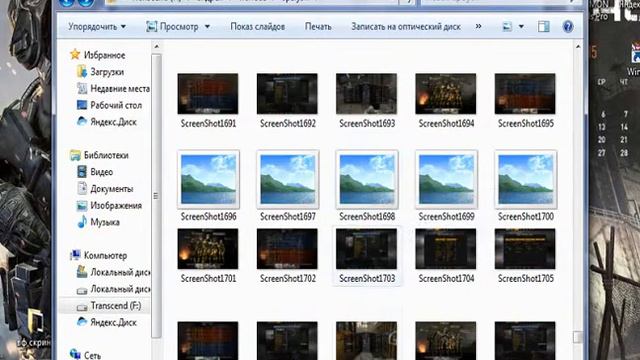Select Библиотеки in navigation pane
This screenshot has width=640, height=360.
pyautogui.click(x=99, y=155)
